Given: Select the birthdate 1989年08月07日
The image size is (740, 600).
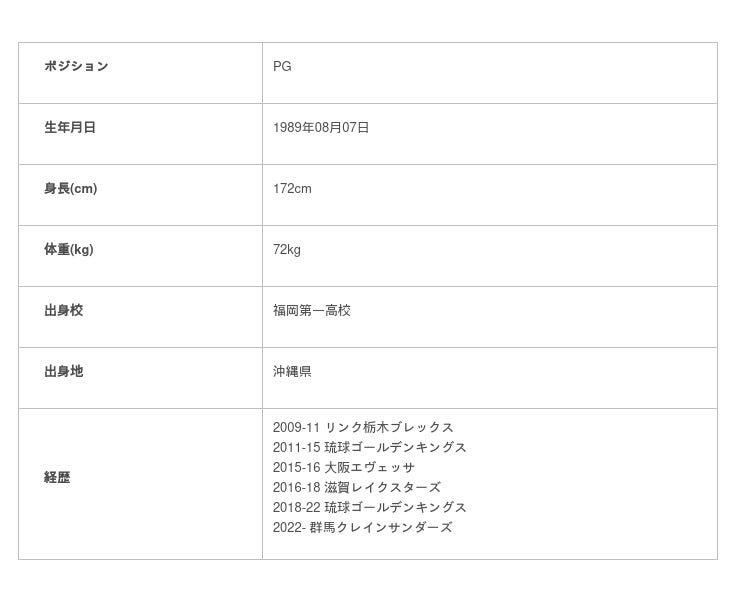Looking at the screenshot, I should [321, 128].
